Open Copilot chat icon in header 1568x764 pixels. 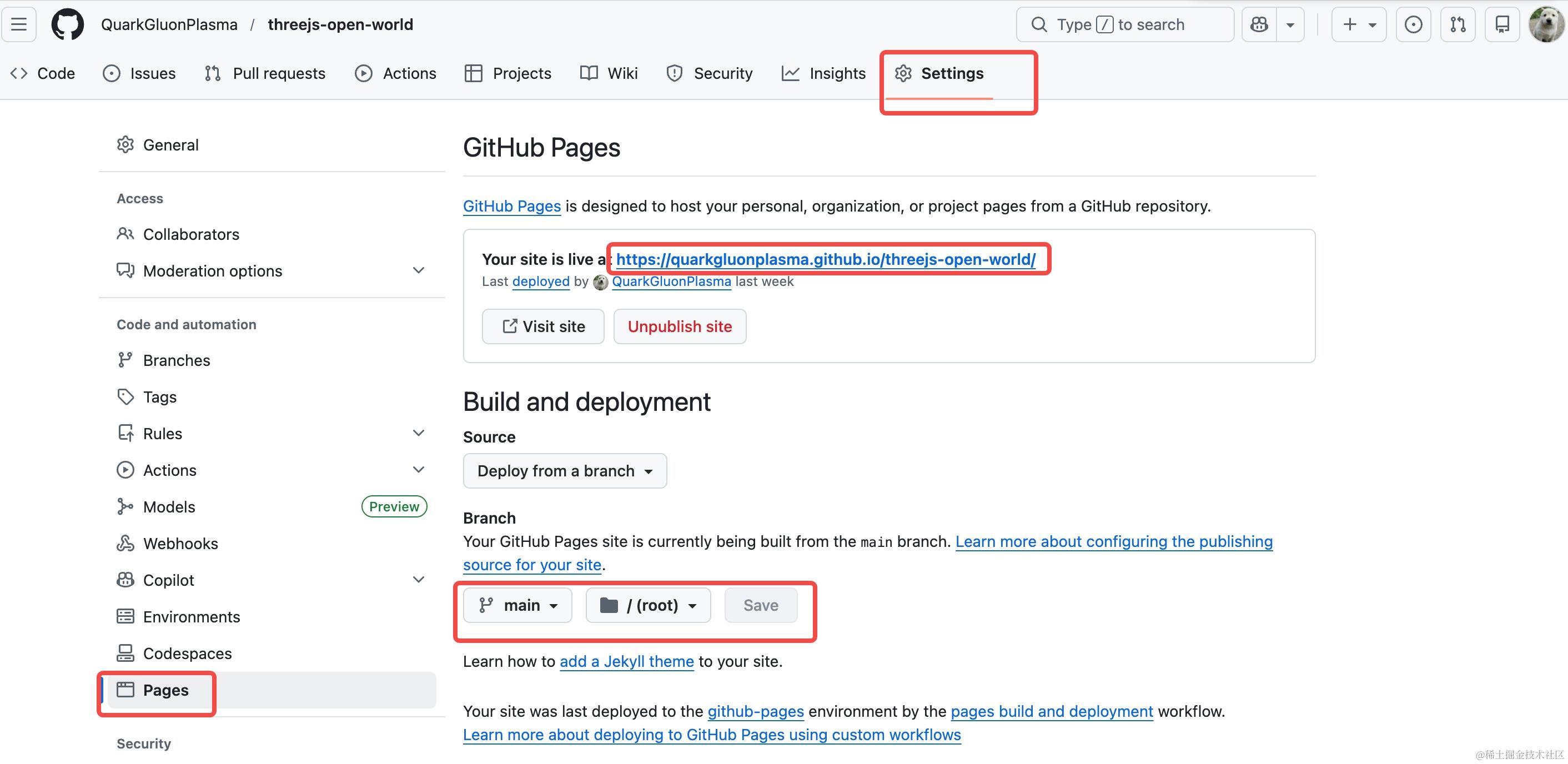coord(1259,24)
